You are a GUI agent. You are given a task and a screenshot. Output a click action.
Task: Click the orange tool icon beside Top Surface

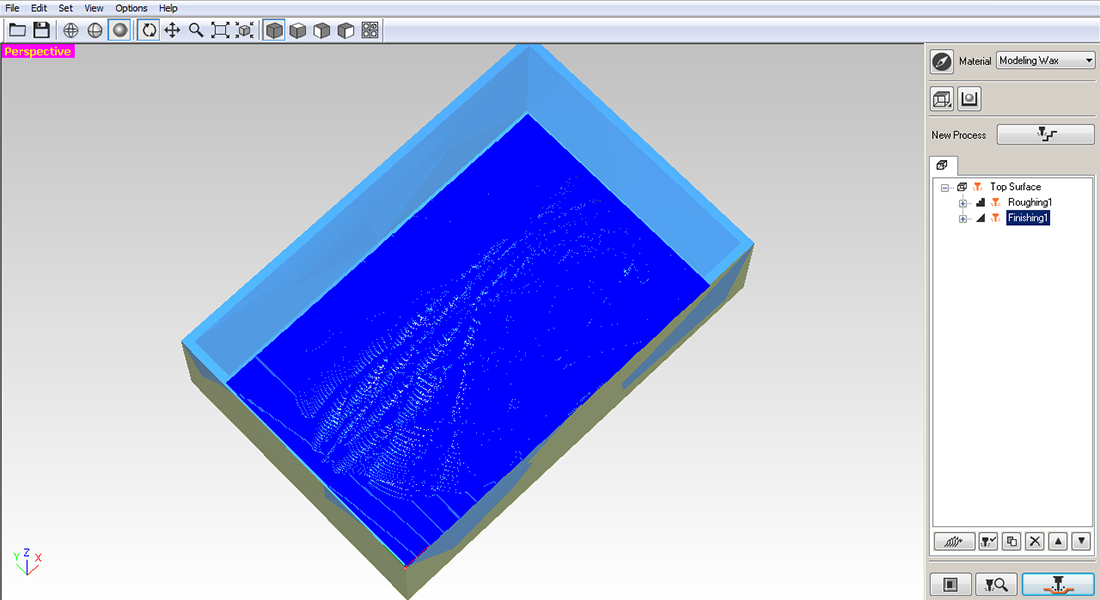click(977, 187)
